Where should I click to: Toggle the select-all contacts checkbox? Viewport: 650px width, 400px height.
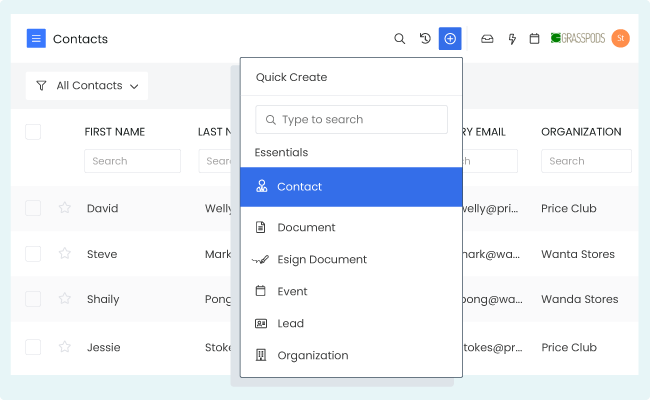(33, 132)
